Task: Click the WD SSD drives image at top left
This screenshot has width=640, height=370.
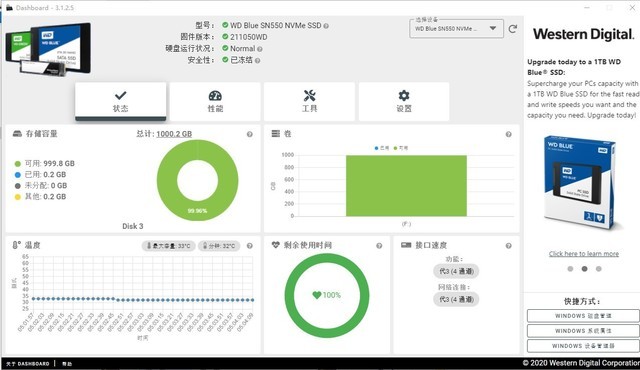Action: coord(48,49)
